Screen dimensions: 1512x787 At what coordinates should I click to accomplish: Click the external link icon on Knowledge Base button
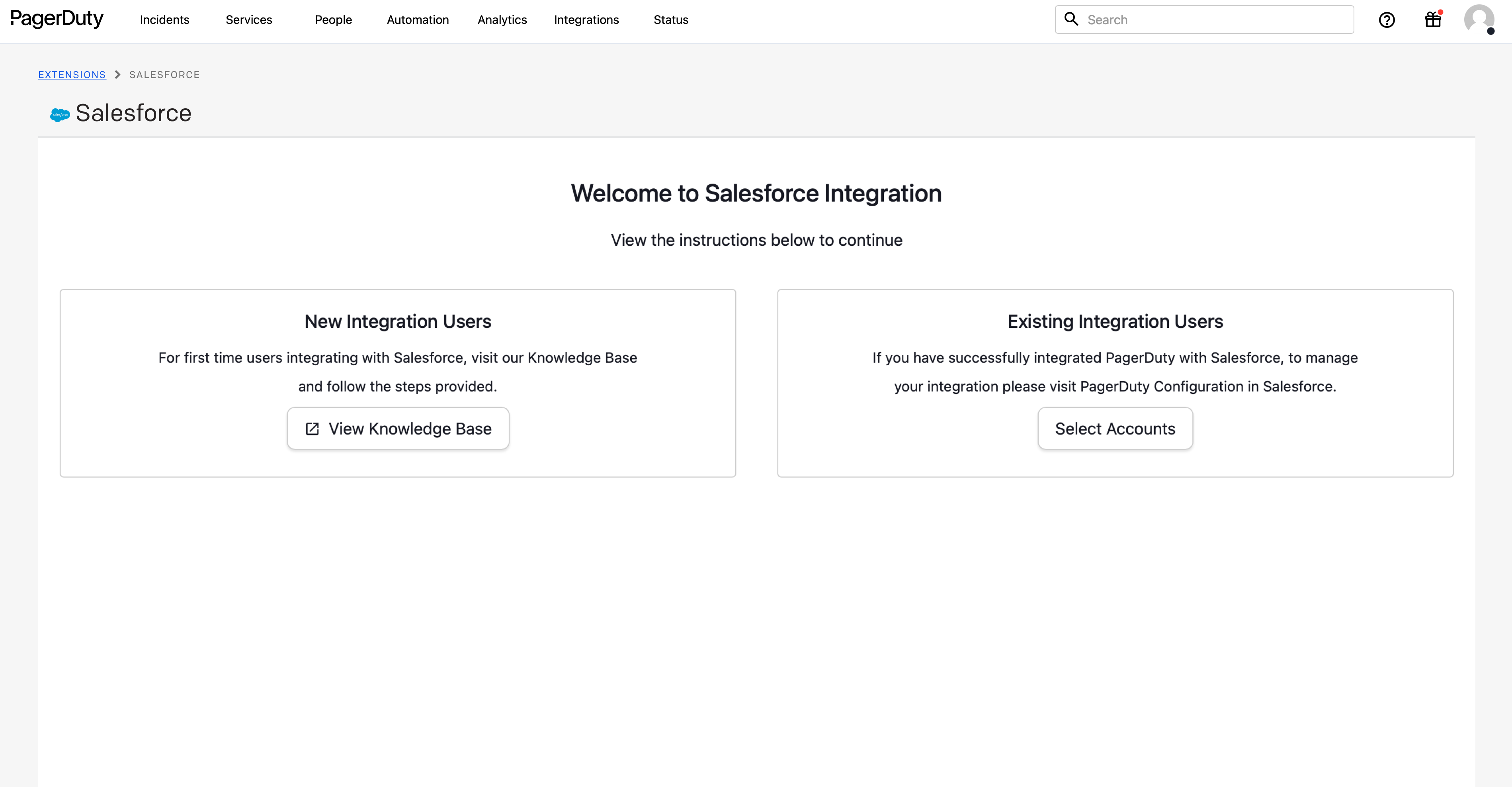point(312,429)
